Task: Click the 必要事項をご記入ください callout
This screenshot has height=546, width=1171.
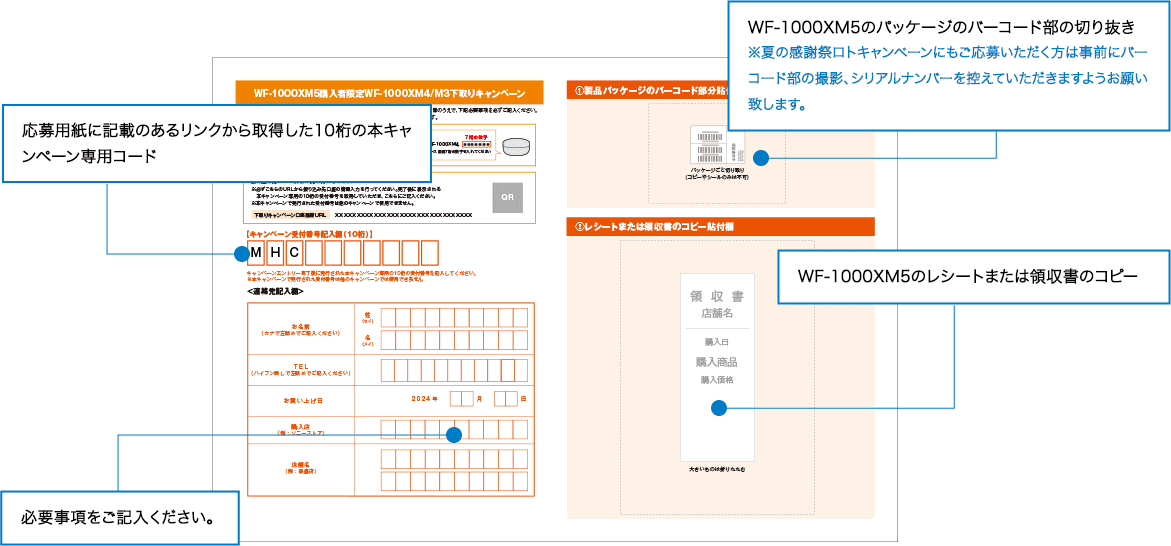Action: tap(120, 518)
